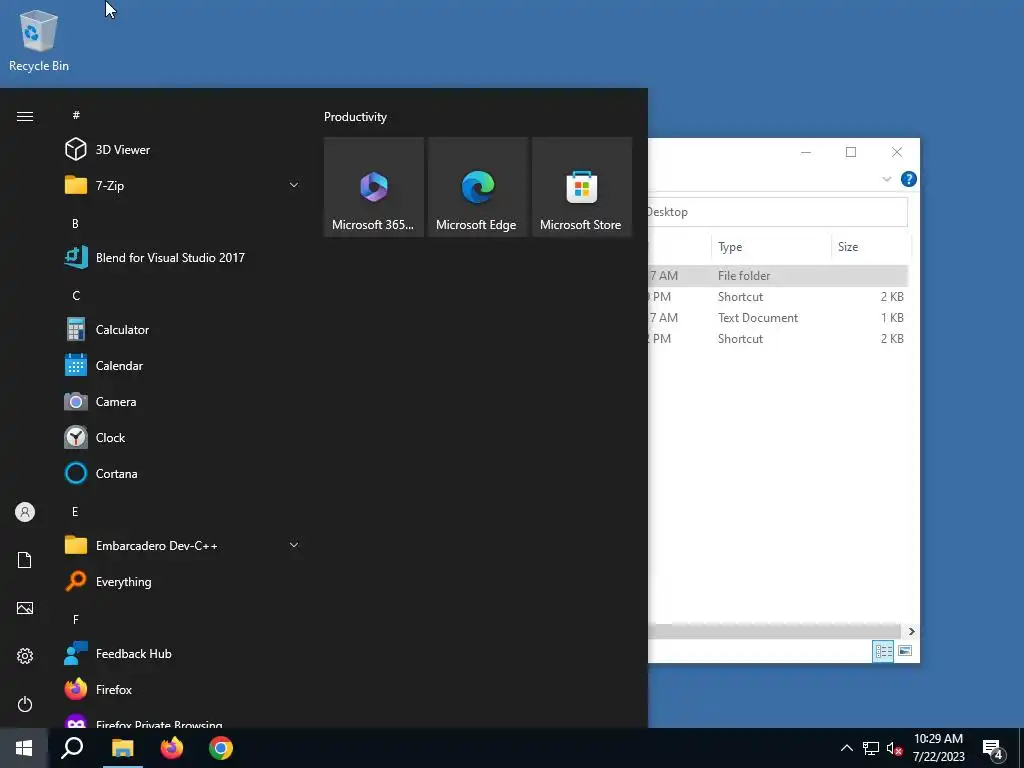
Task: Sort by the Type column in Explorer
Action: (771, 247)
